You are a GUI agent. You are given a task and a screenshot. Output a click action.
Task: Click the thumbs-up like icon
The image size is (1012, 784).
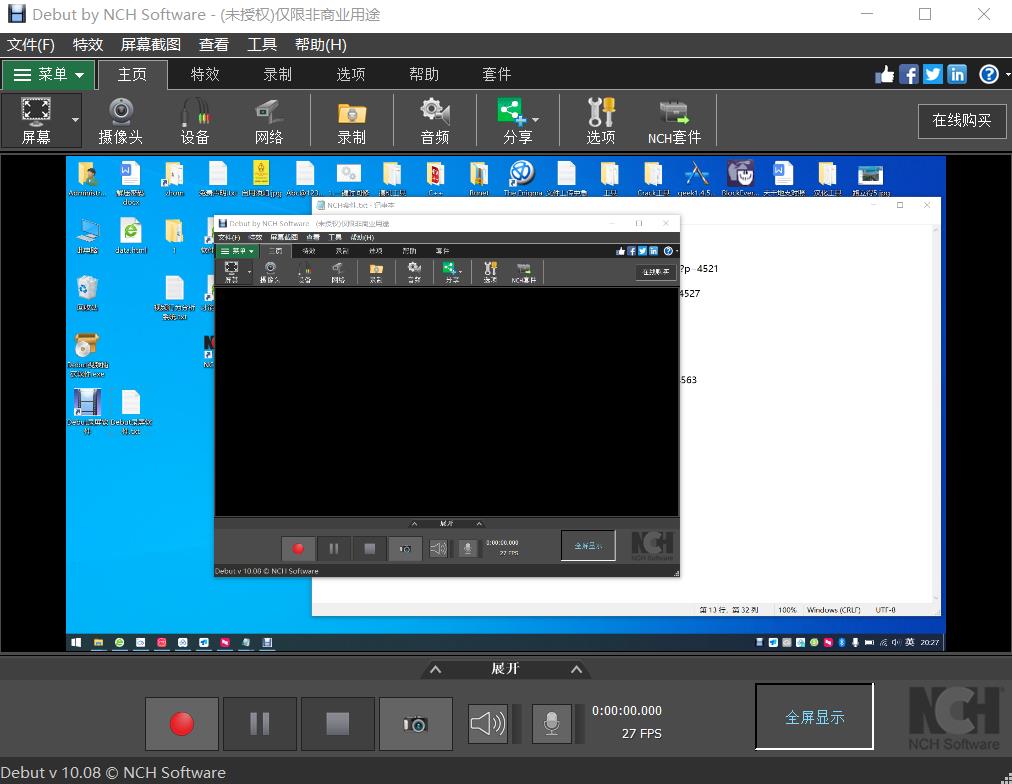coord(884,74)
